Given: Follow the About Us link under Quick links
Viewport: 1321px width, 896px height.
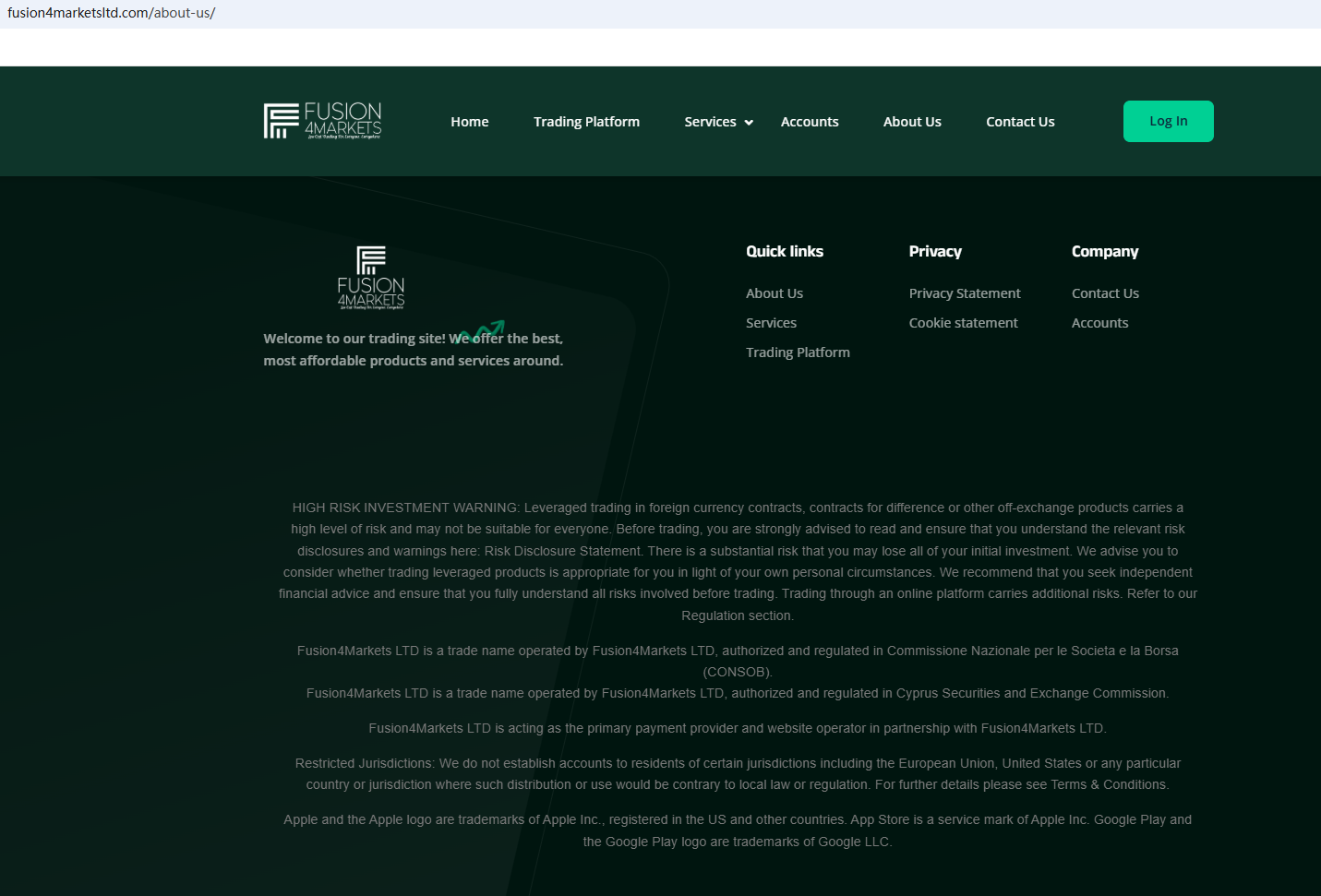Looking at the screenshot, I should [x=775, y=293].
